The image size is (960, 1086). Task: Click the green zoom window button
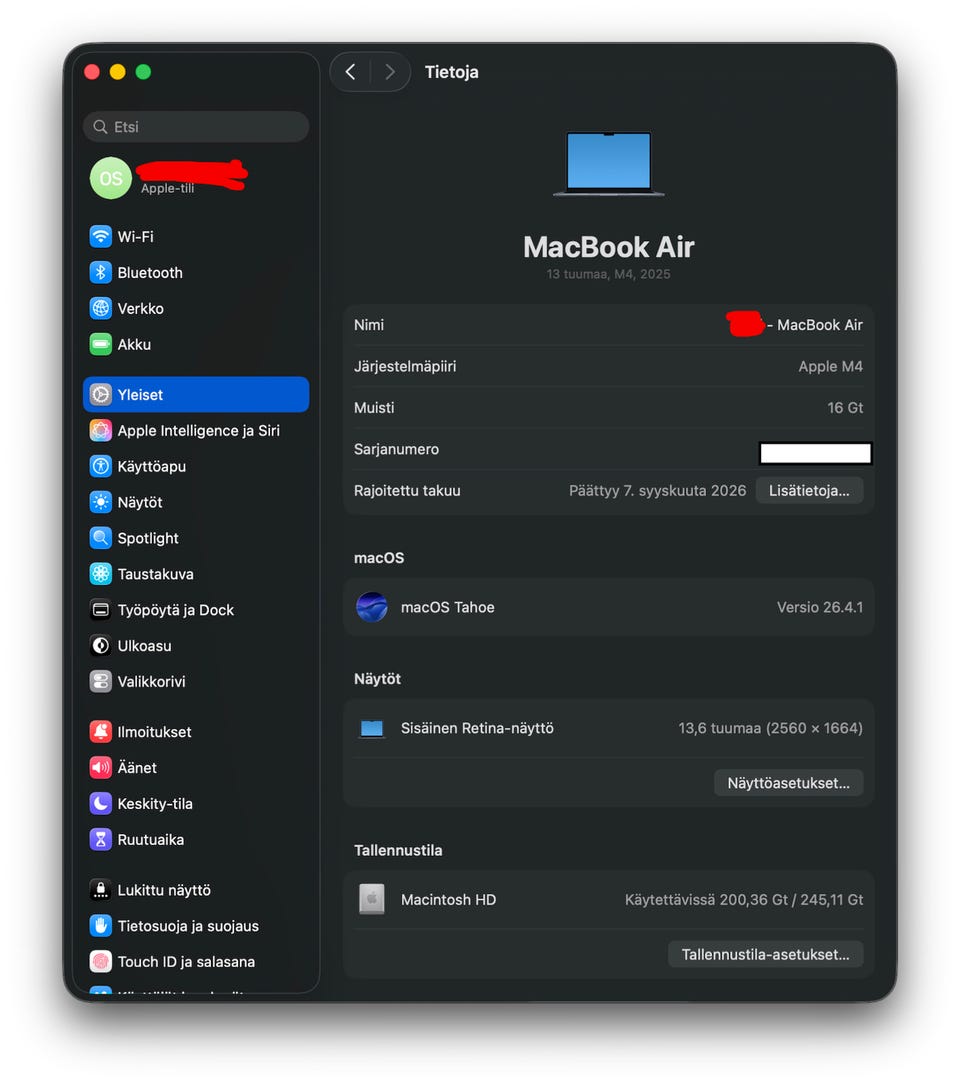click(143, 72)
